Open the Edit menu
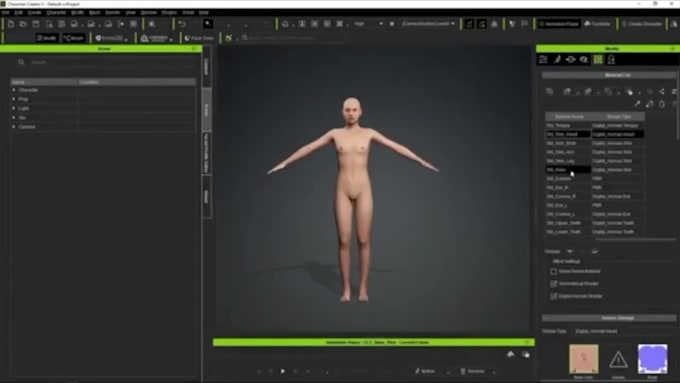The height and width of the screenshot is (383, 680). pos(19,13)
